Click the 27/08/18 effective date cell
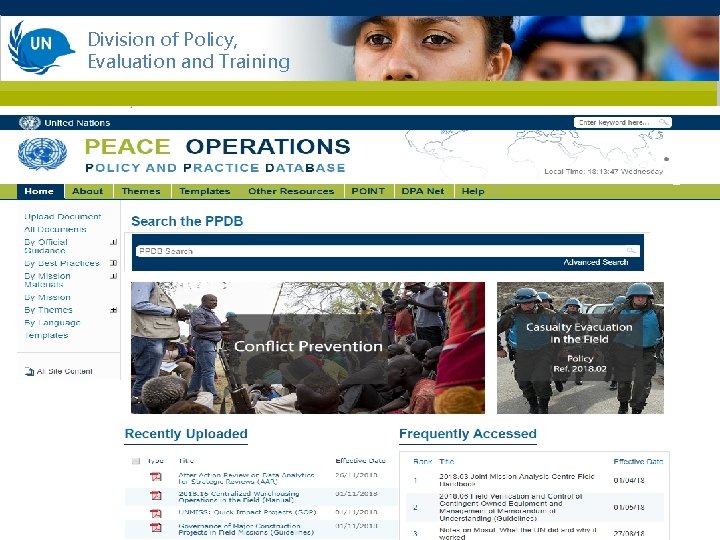Image resolution: width=720 pixels, height=540 pixels. pyautogui.click(x=629, y=533)
